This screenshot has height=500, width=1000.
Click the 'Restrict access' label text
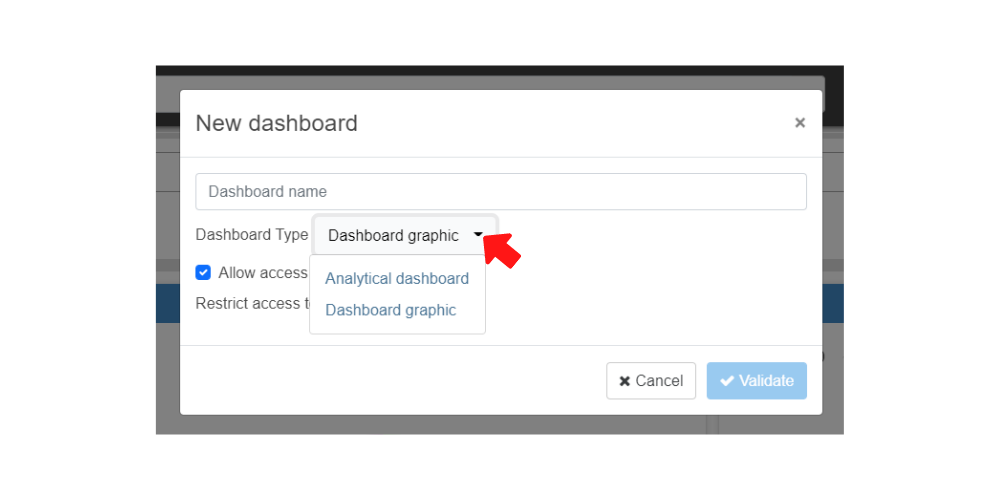coord(248,303)
